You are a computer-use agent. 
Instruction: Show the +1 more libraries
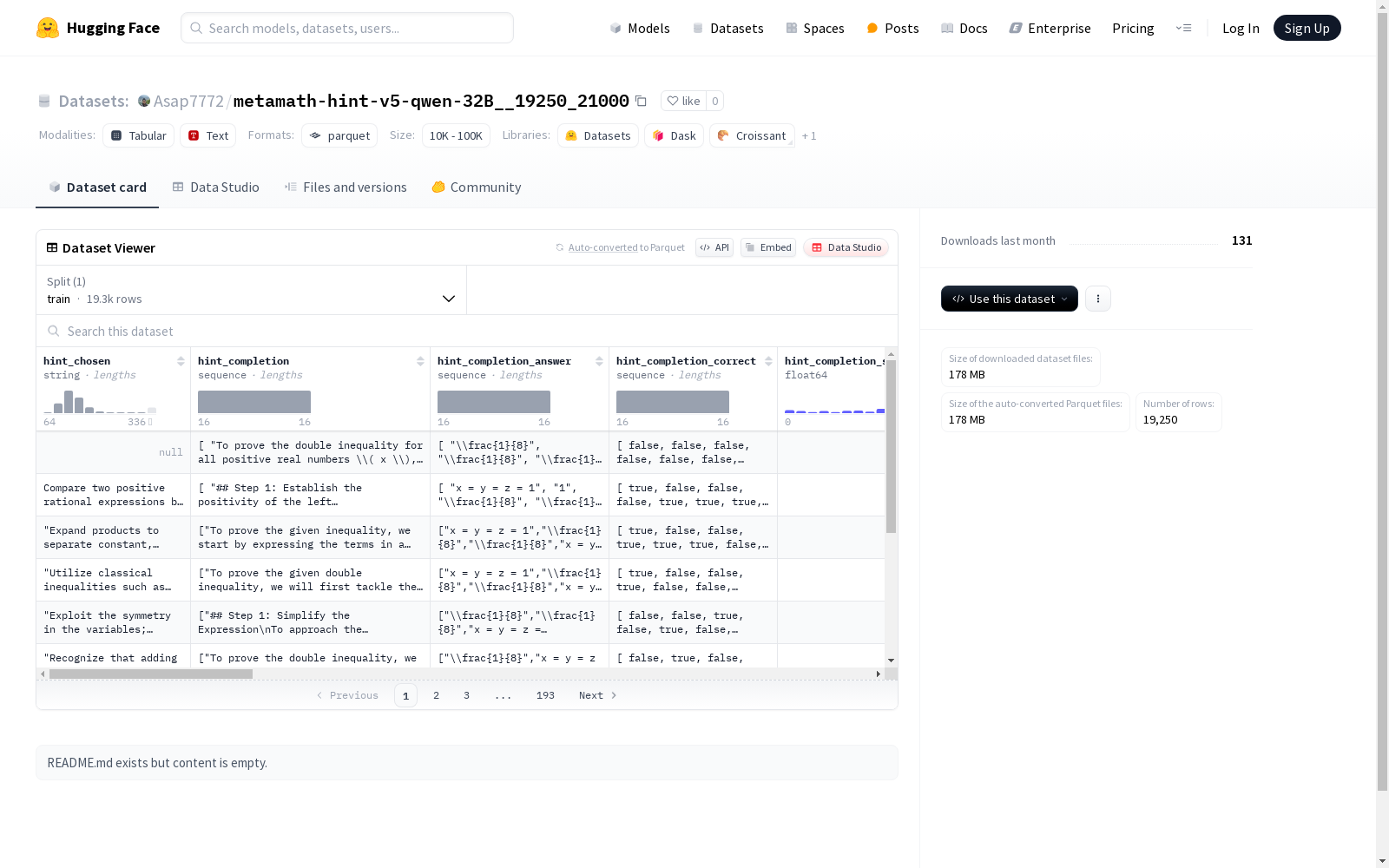(809, 136)
